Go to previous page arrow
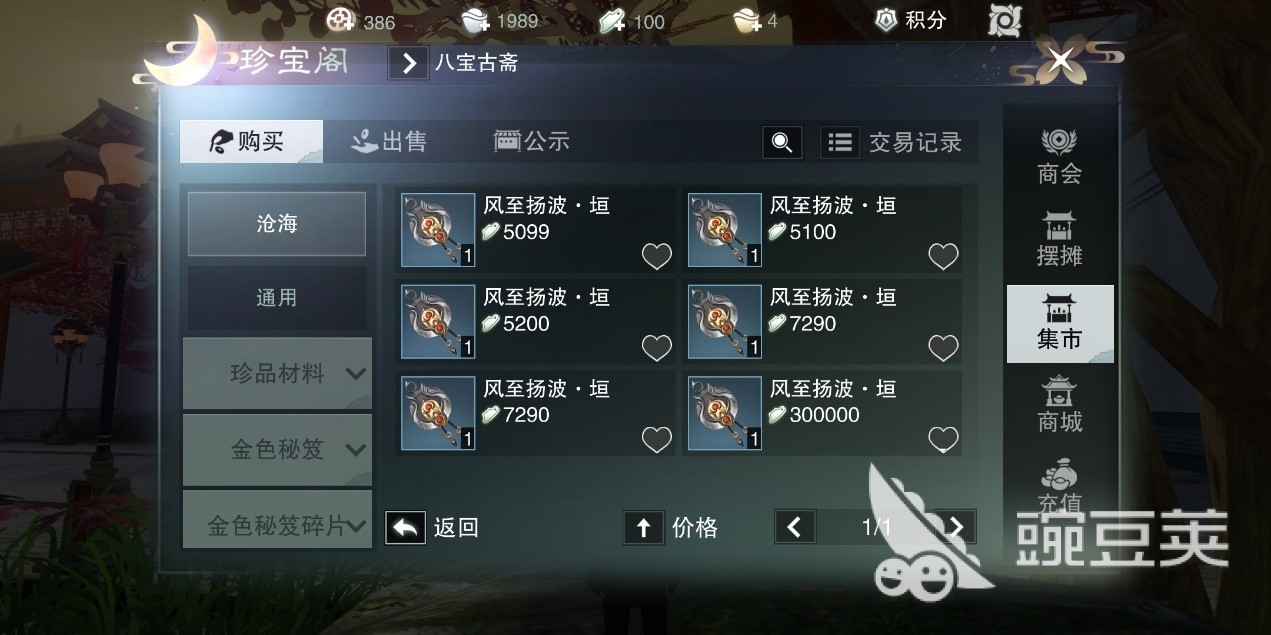The height and width of the screenshot is (635, 1271). click(x=794, y=527)
